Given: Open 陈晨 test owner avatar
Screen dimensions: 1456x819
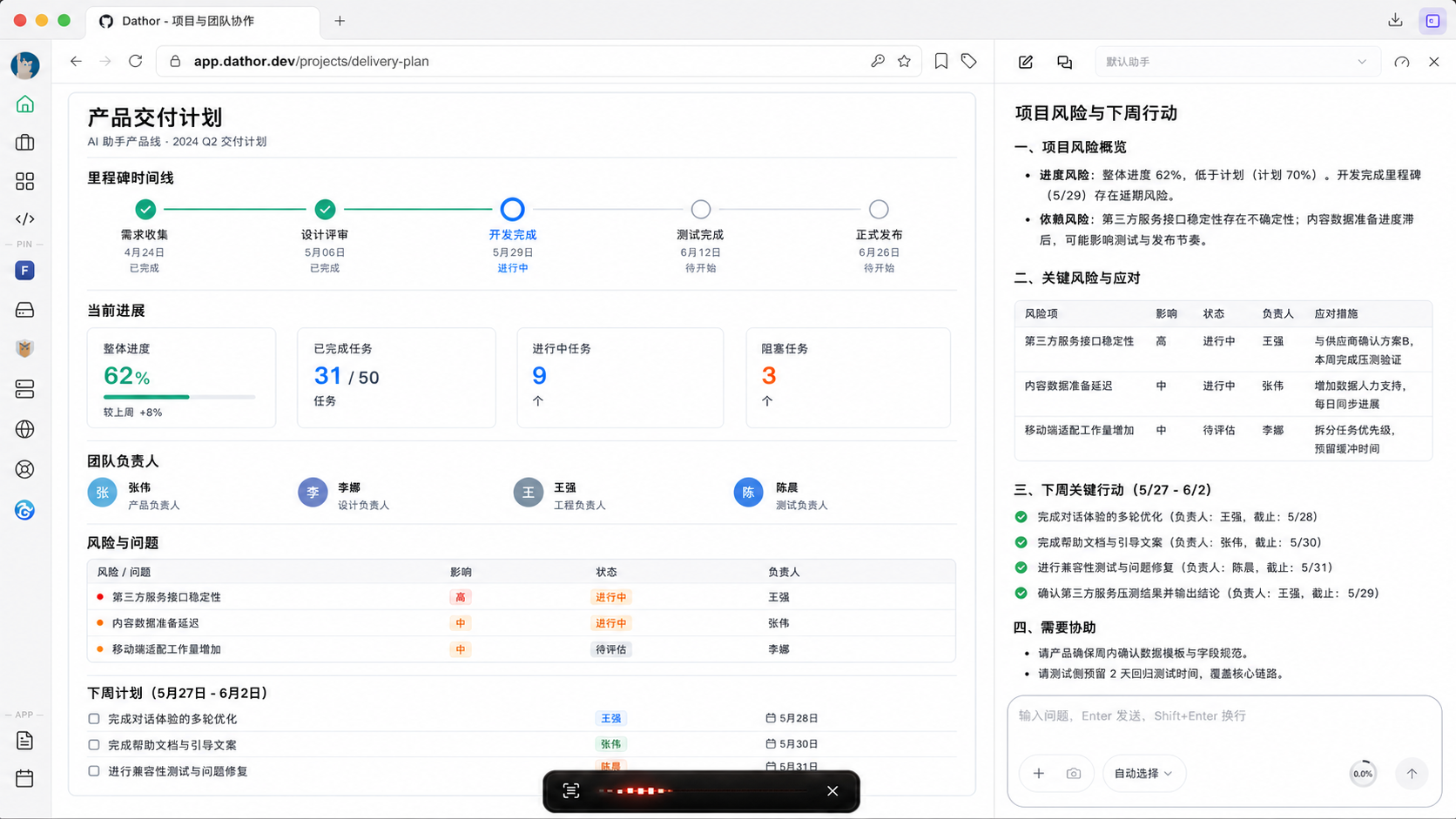Looking at the screenshot, I should pyautogui.click(x=748, y=493).
